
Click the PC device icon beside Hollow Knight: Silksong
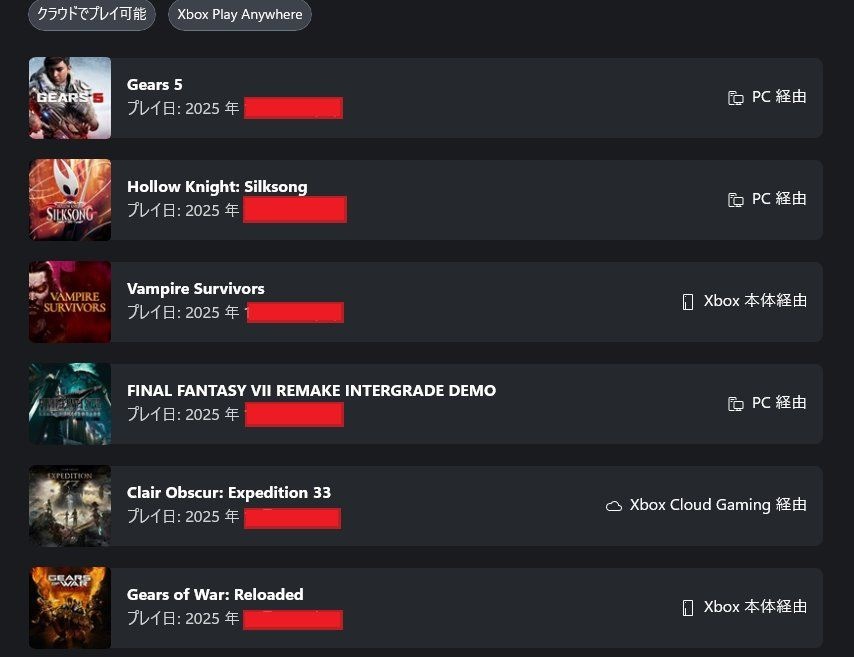[x=736, y=200]
